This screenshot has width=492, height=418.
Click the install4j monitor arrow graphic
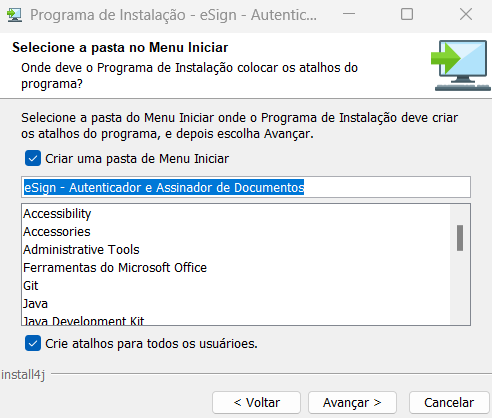click(461, 65)
